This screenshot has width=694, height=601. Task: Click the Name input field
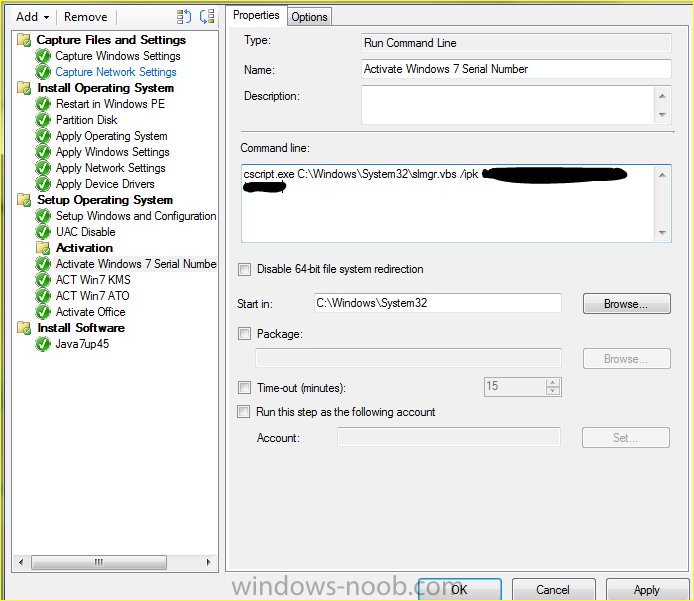(x=516, y=69)
